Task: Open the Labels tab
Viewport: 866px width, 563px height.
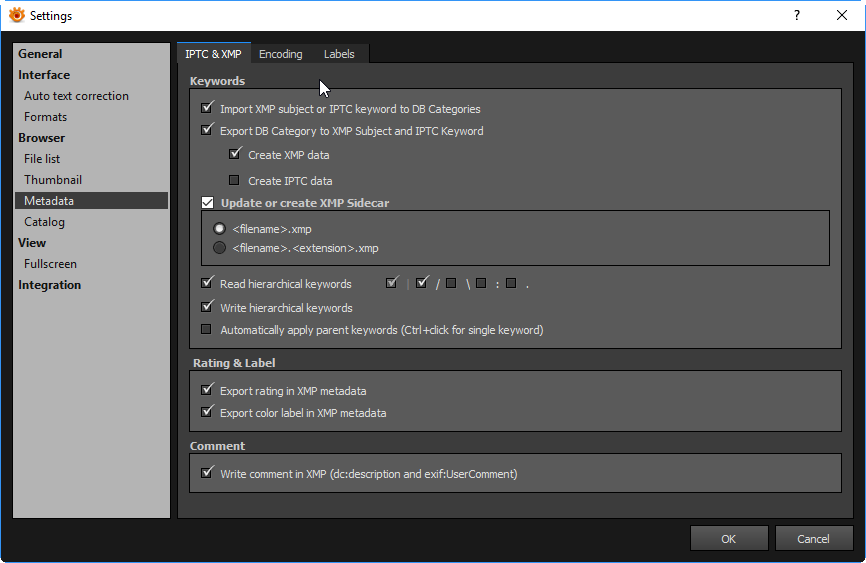Action: 339,54
